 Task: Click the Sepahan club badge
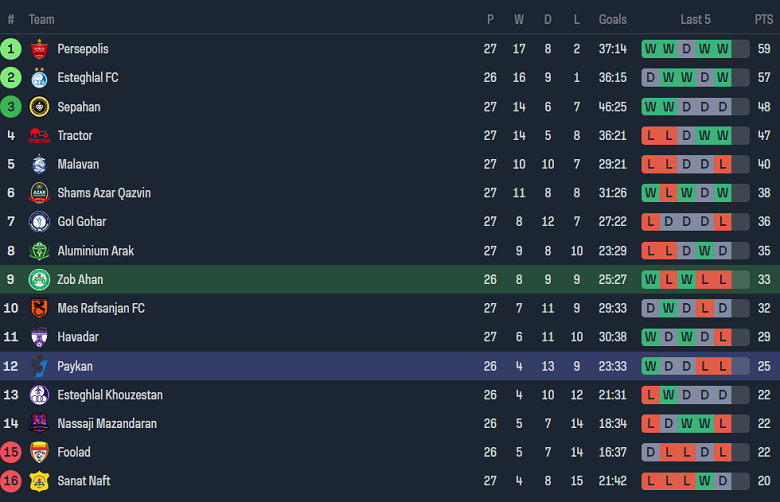click(x=40, y=107)
